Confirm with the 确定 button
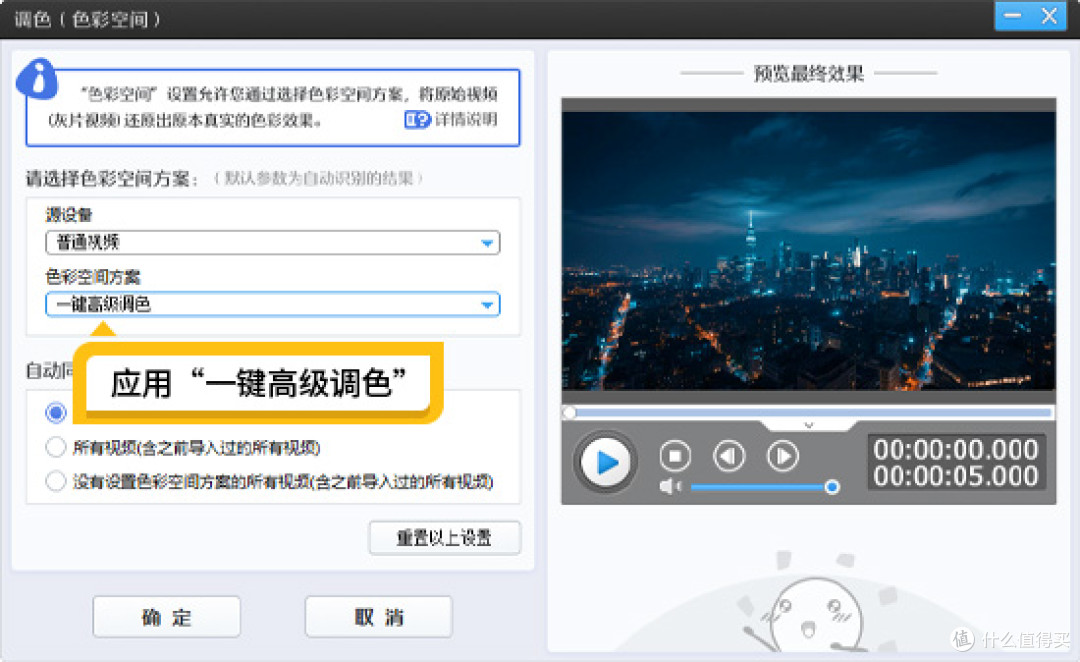The width and height of the screenshot is (1080, 662). (x=167, y=617)
